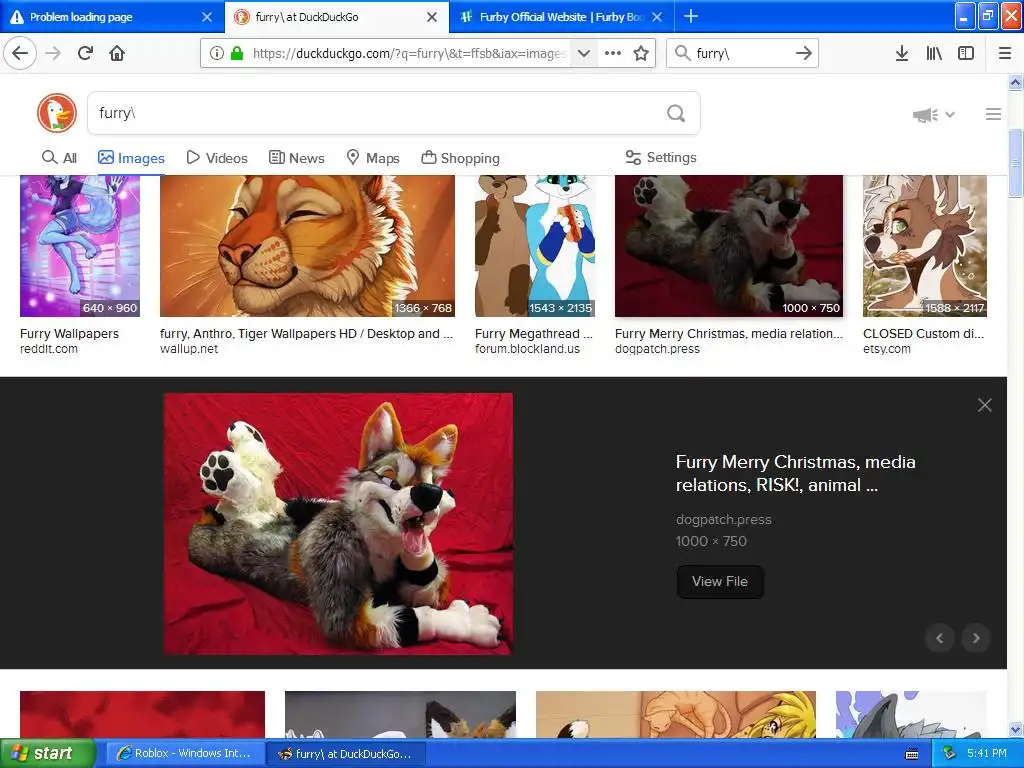Click the DuckDuckGo search magnifier button
Viewport: 1024px width, 768px height.
676,113
